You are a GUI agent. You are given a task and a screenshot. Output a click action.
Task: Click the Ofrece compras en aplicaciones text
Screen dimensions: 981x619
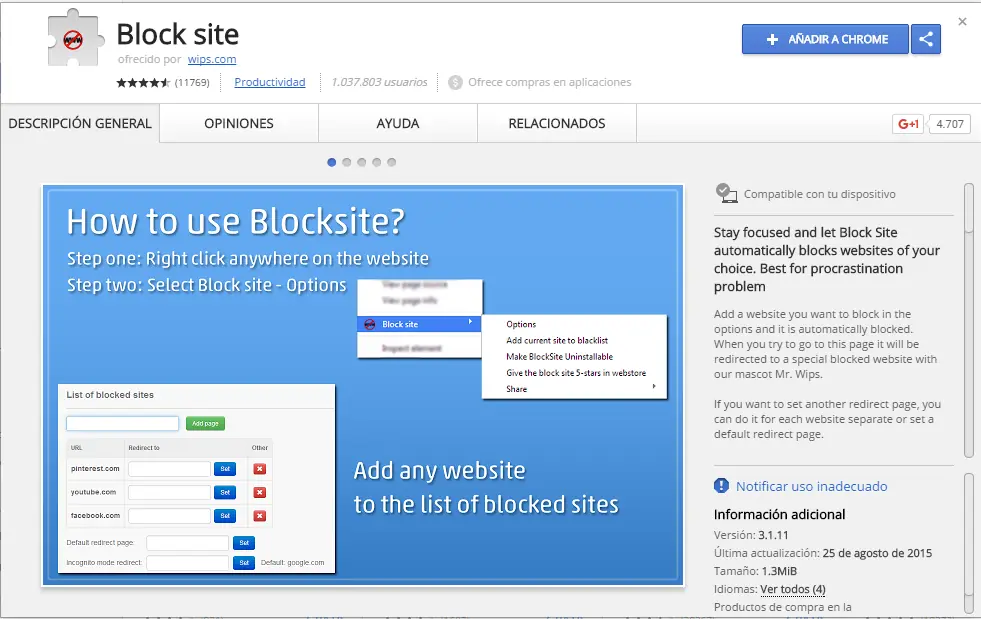(x=549, y=82)
